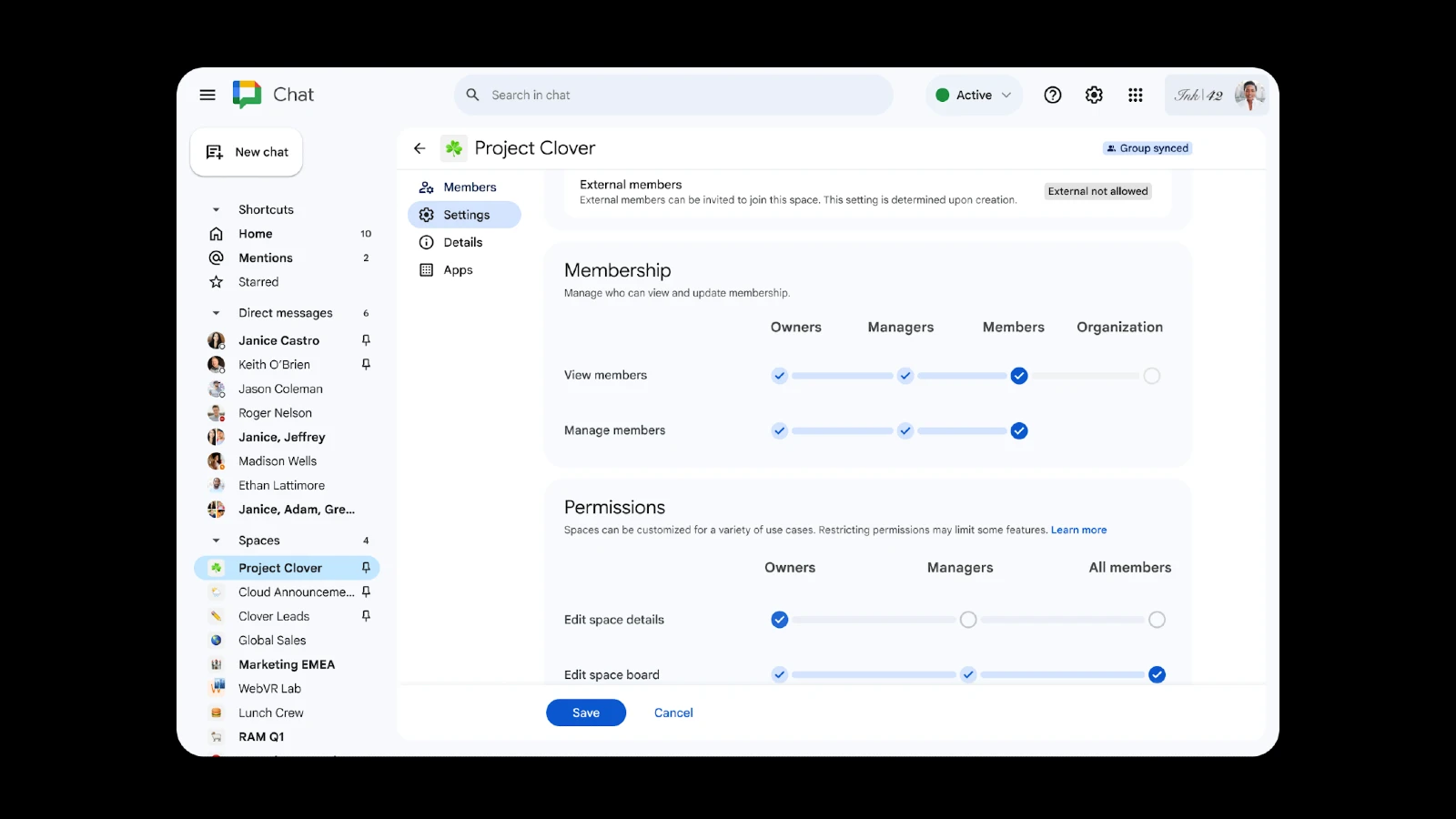Set Manage members to Owners
The image size is (1456, 819).
tap(780, 431)
